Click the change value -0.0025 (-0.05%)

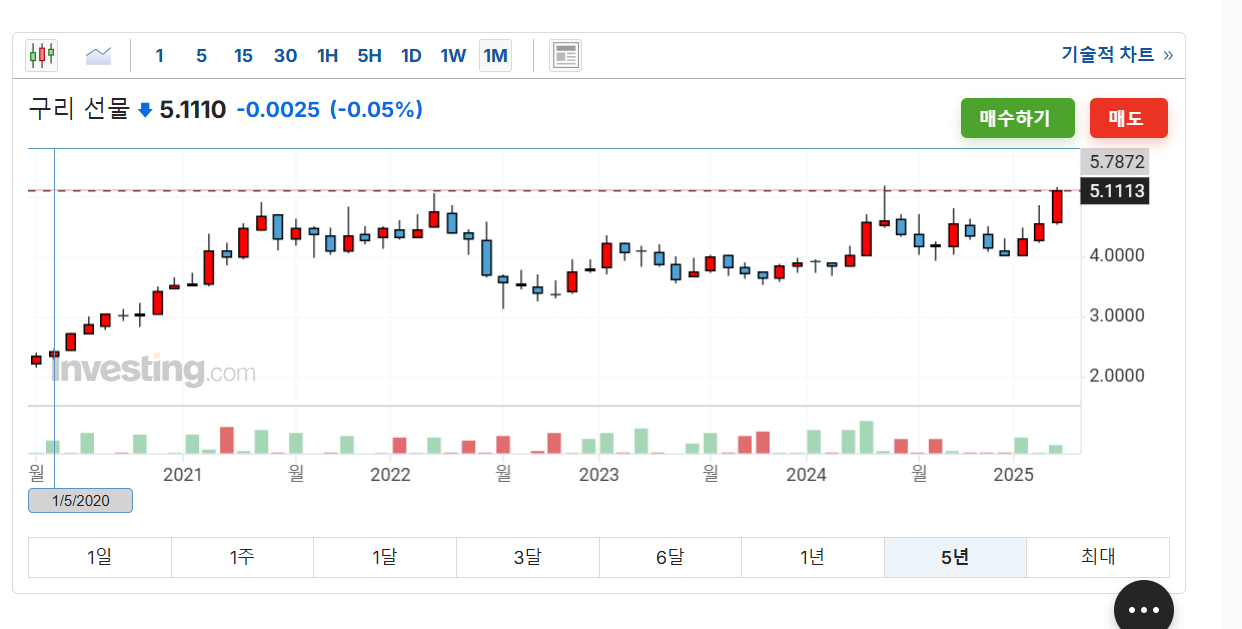[x=329, y=109]
